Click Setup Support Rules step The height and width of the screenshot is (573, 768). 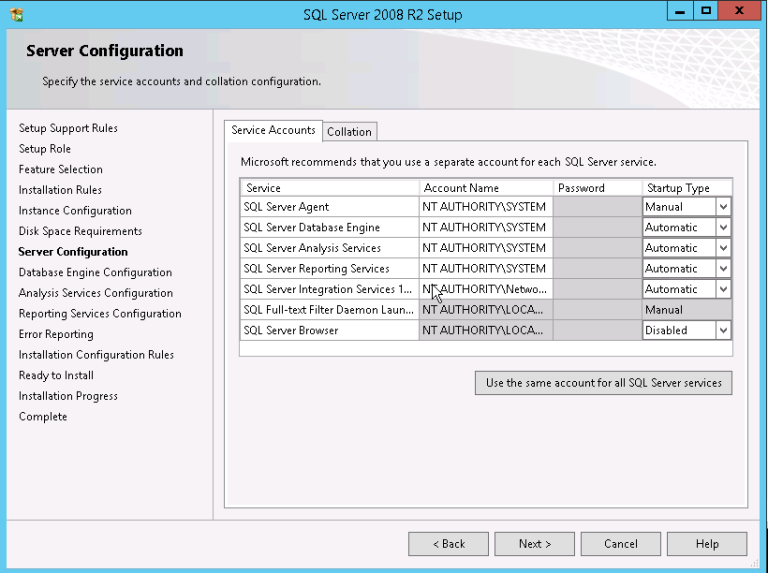point(68,128)
